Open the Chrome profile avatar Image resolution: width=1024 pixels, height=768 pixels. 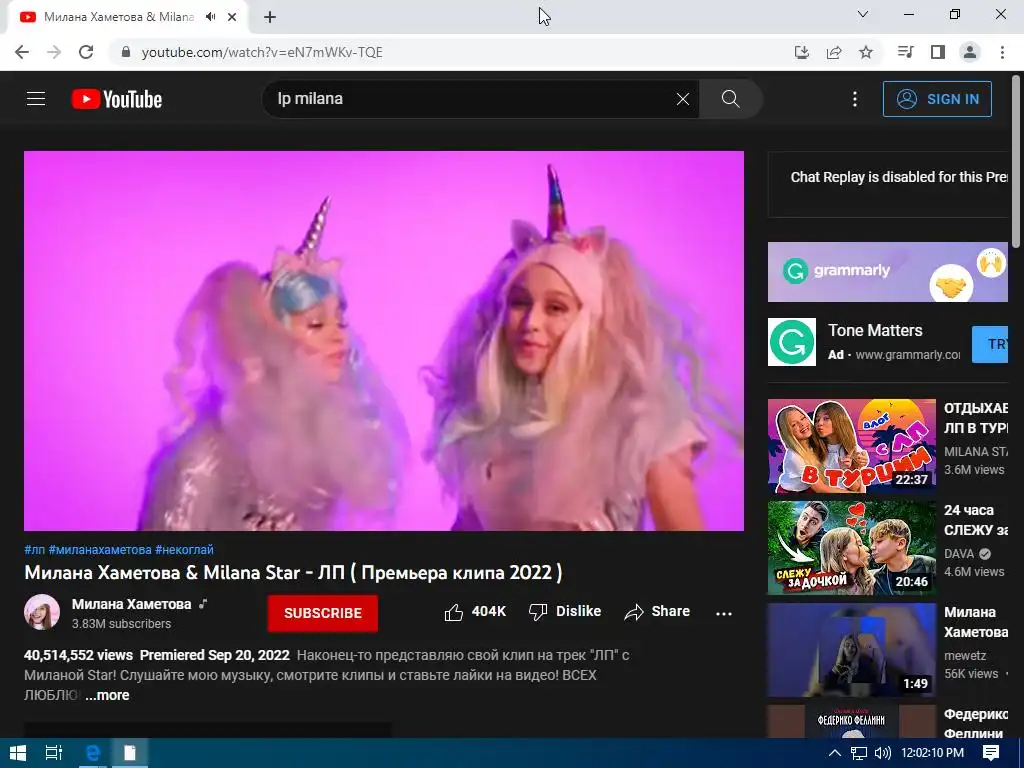point(970,52)
